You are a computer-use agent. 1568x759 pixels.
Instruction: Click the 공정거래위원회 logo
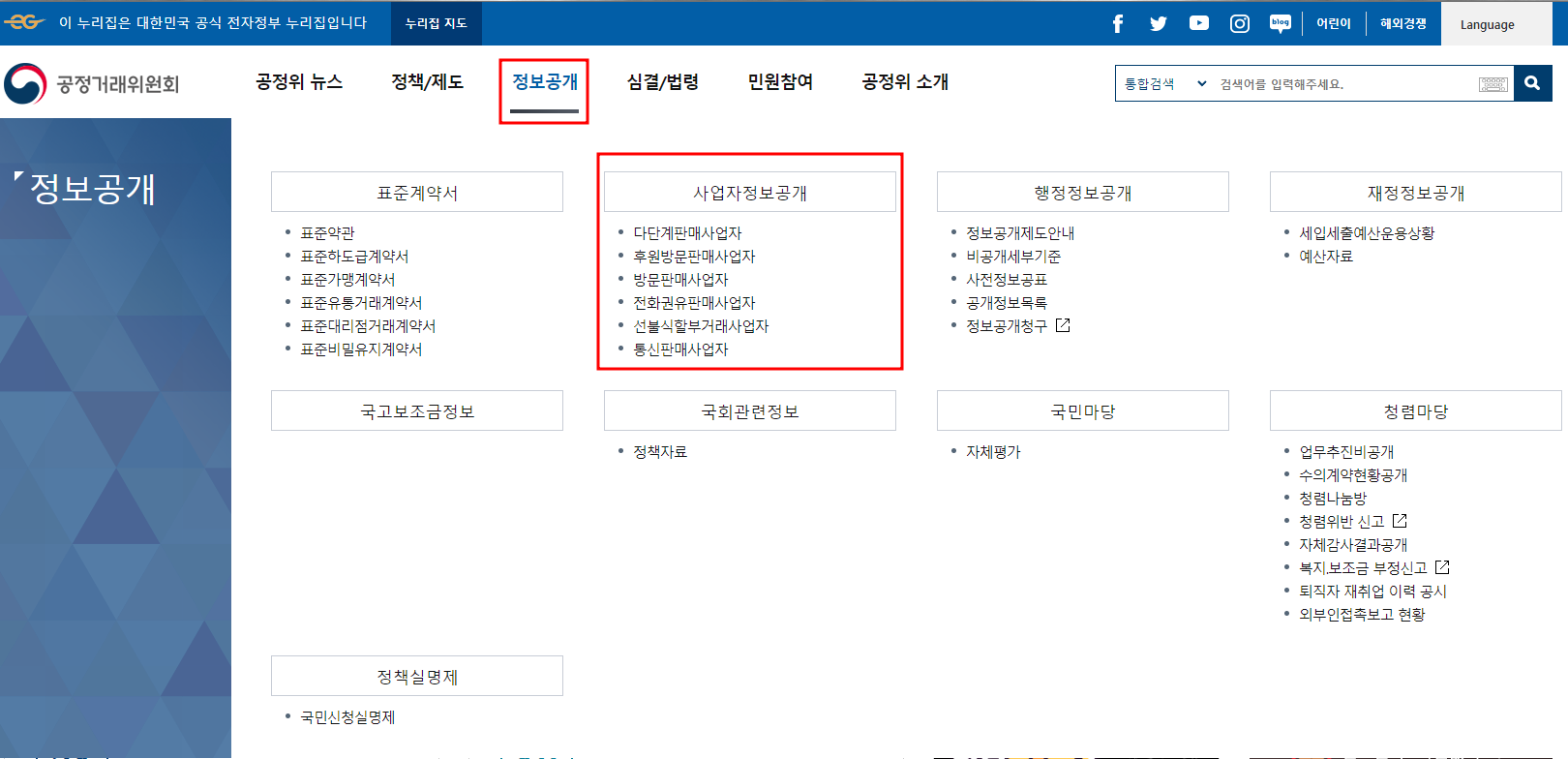92,84
